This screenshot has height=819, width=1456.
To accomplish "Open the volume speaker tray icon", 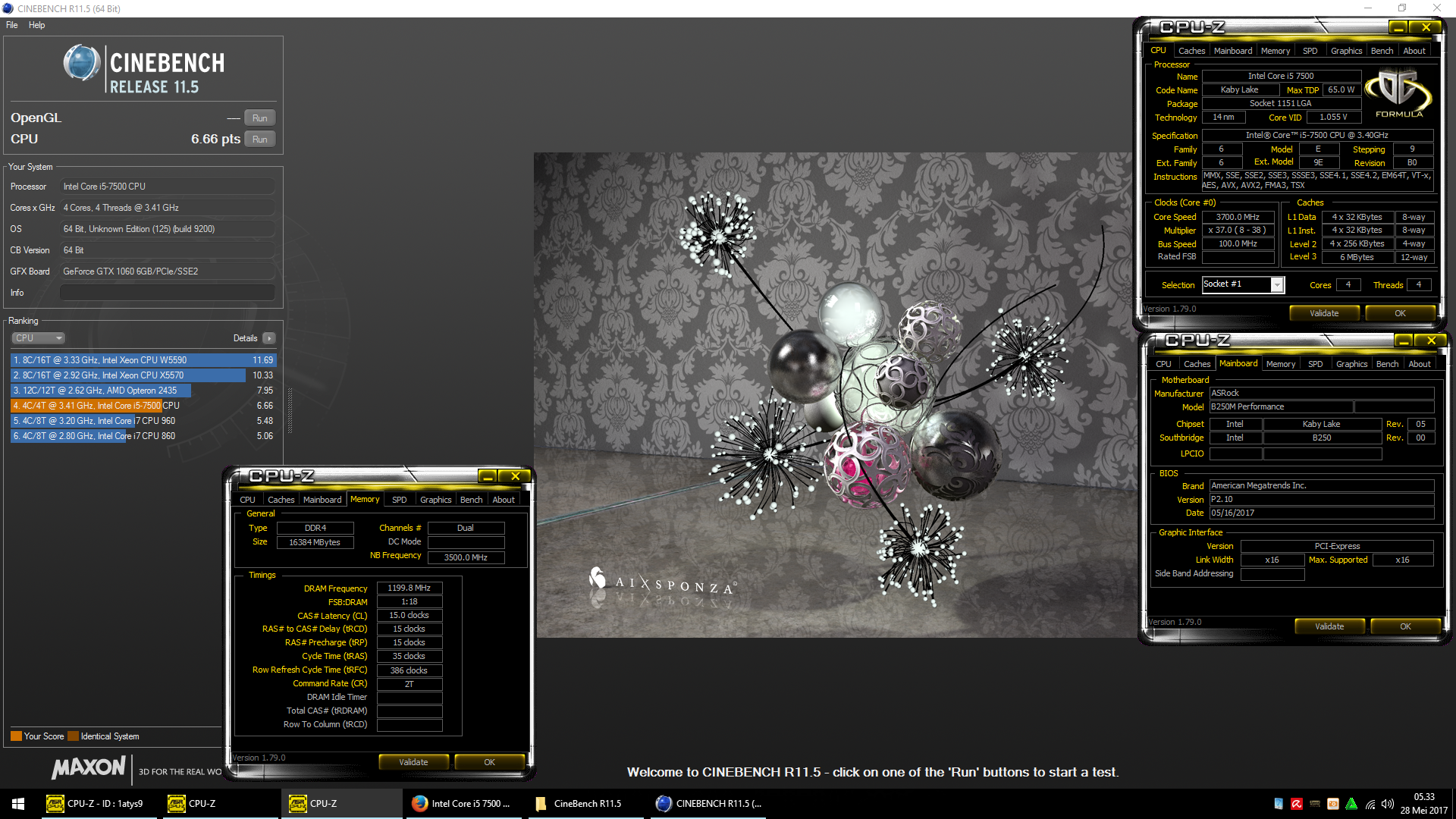I will coord(1388,804).
